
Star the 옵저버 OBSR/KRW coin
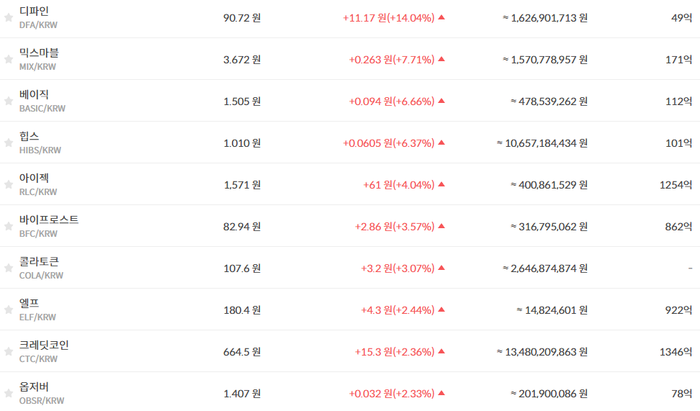(x=8, y=393)
